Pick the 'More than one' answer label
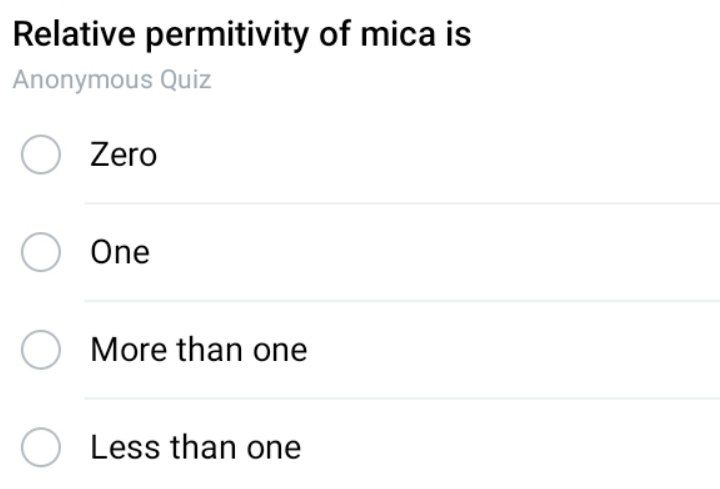The height and width of the screenshot is (489, 720). 199,350
